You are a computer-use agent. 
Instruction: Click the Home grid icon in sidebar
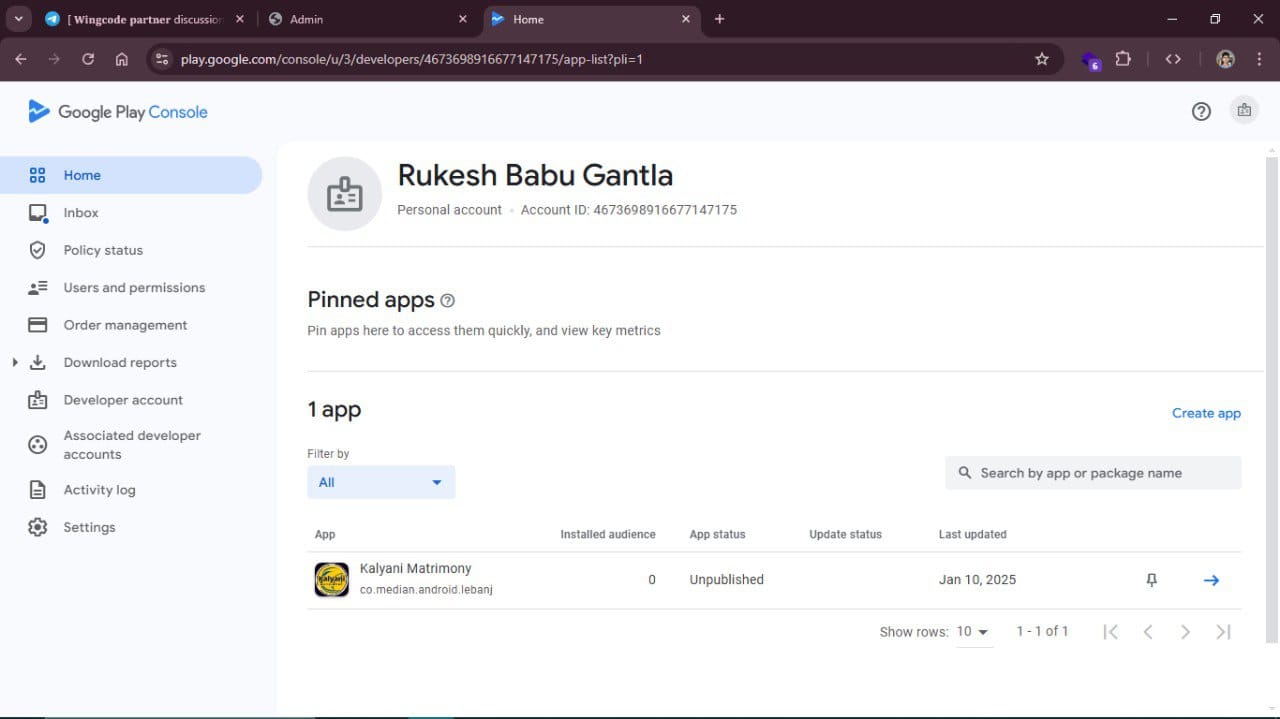point(38,175)
